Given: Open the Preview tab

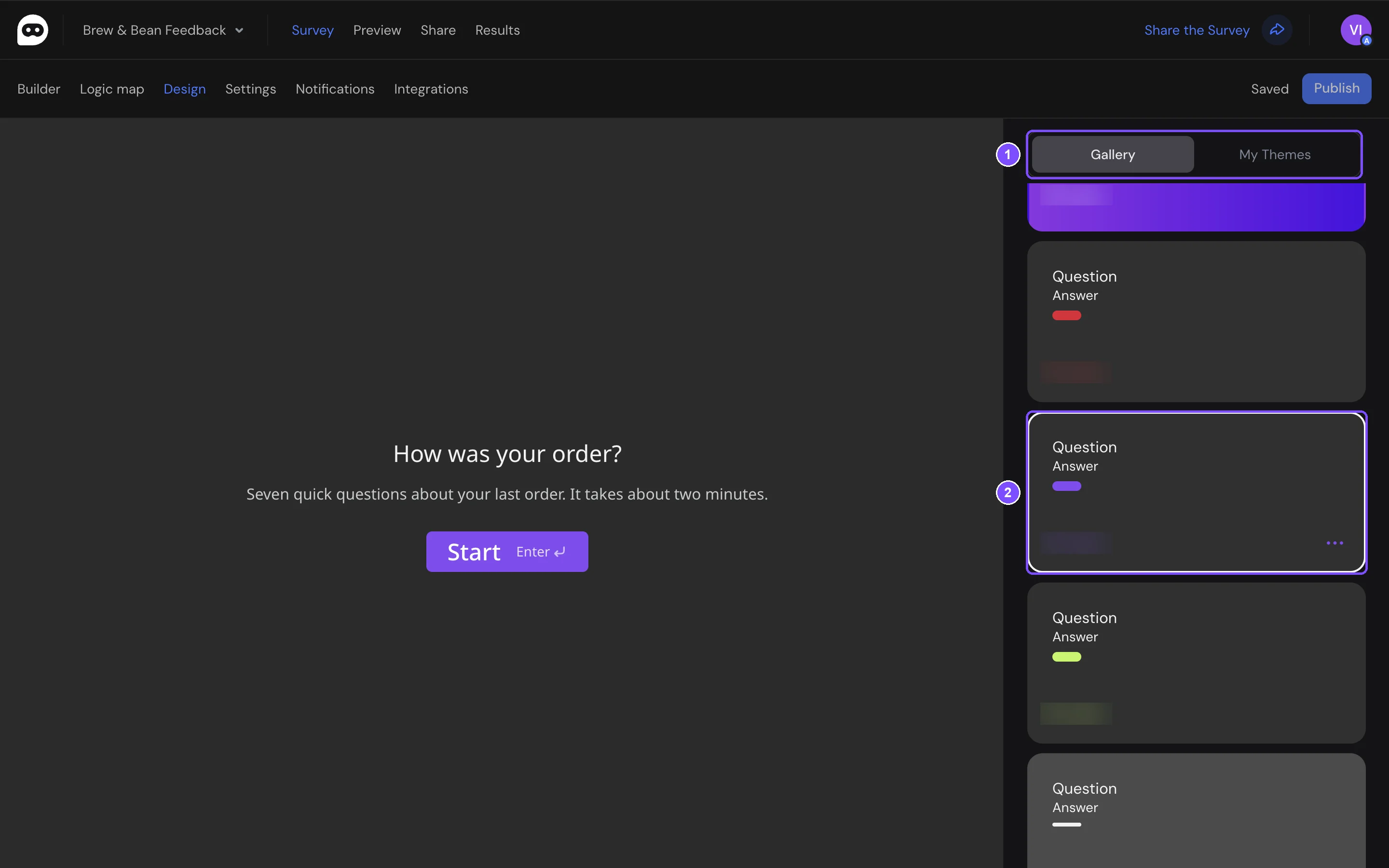Looking at the screenshot, I should tap(377, 30).
